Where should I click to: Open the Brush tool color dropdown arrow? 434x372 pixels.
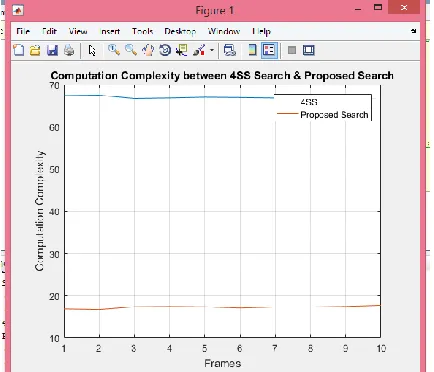tap(211, 50)
